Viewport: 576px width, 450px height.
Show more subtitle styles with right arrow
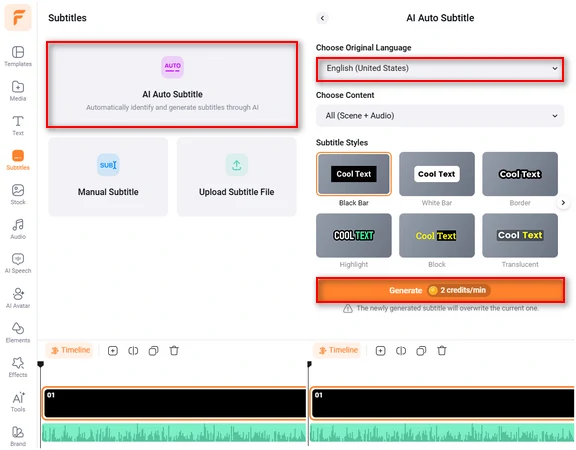click(563, 203)
